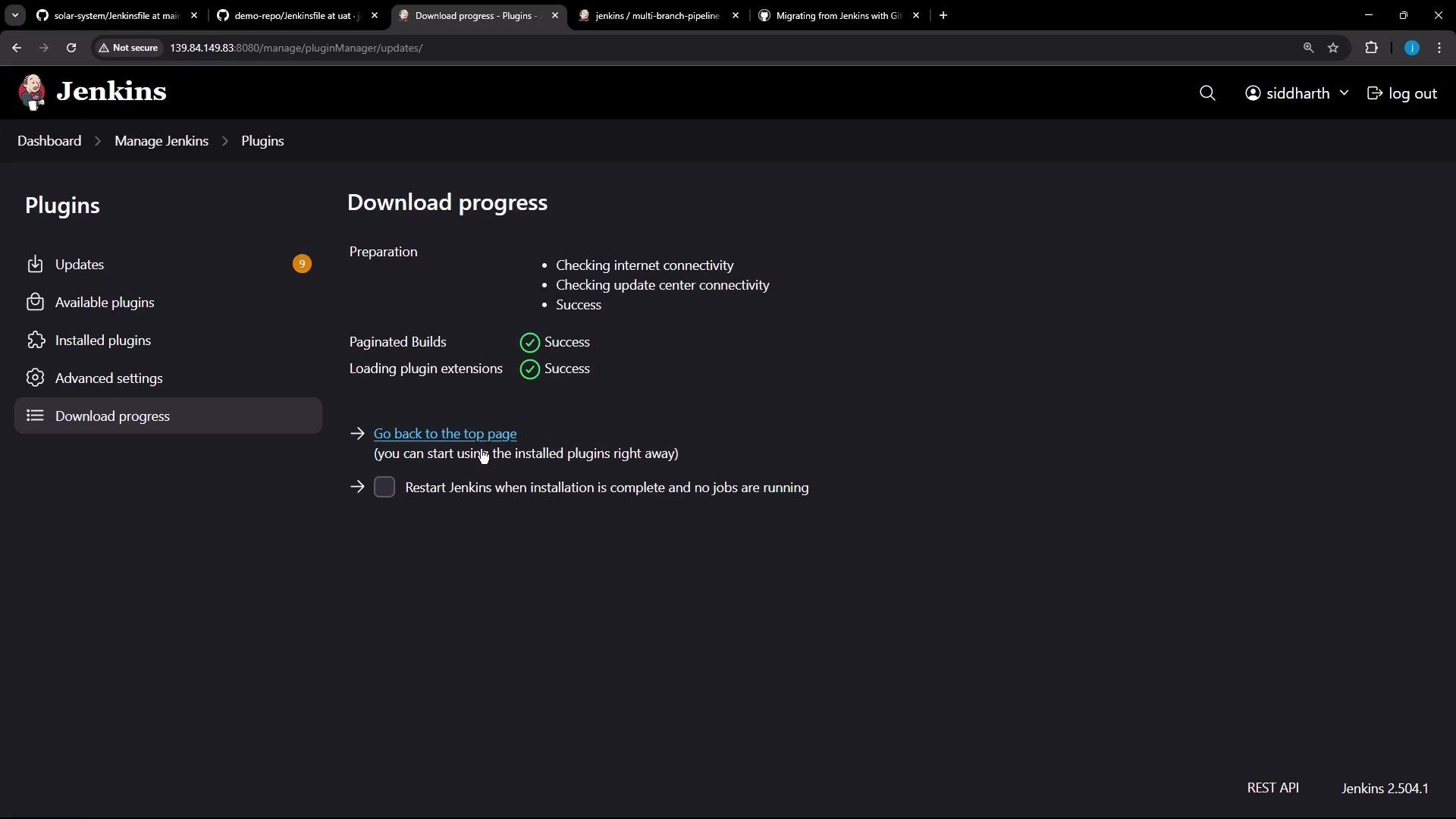Click the Download progress list icon

point(35,416)
